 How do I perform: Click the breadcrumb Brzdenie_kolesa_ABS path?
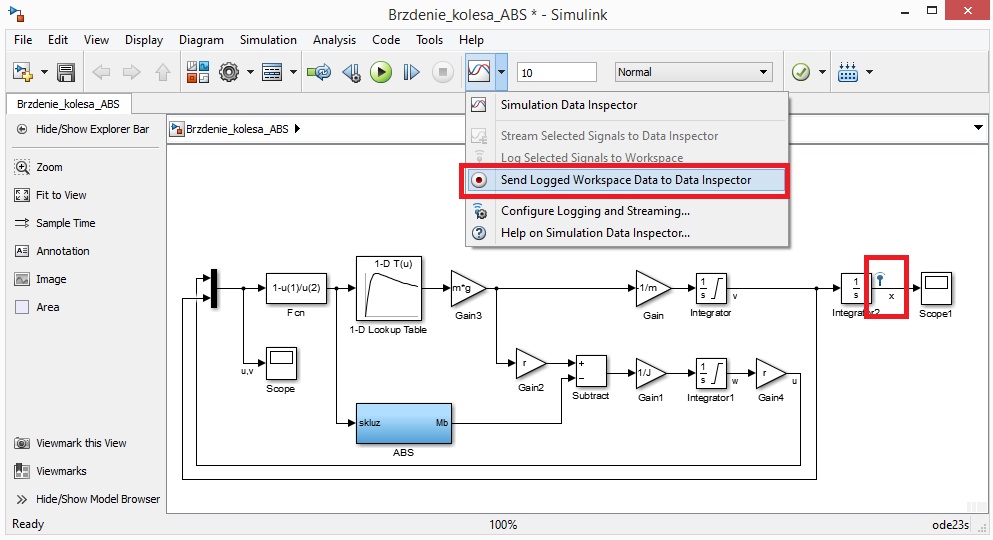237,129
